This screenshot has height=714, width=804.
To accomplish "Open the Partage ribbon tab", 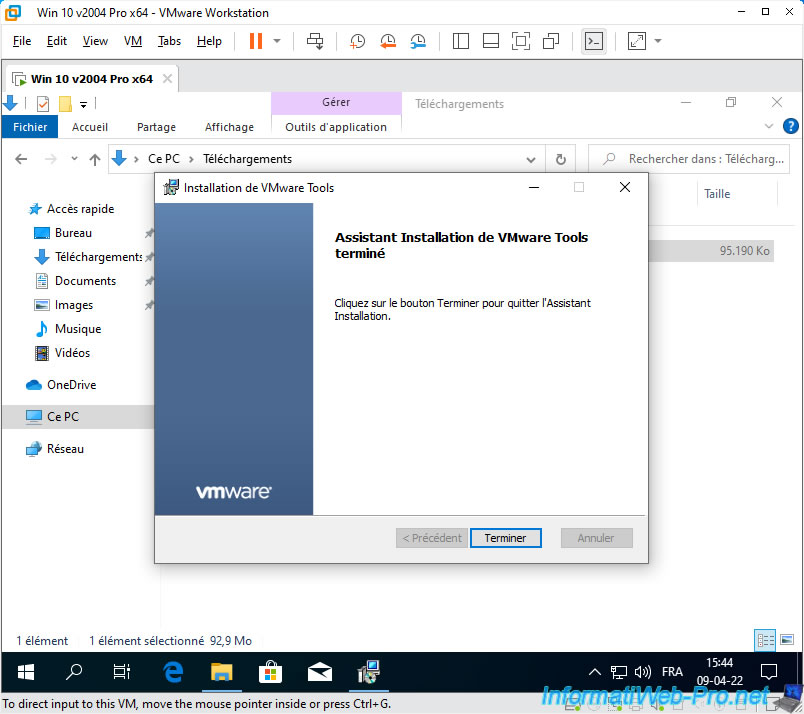I will (x=156, y=127).
